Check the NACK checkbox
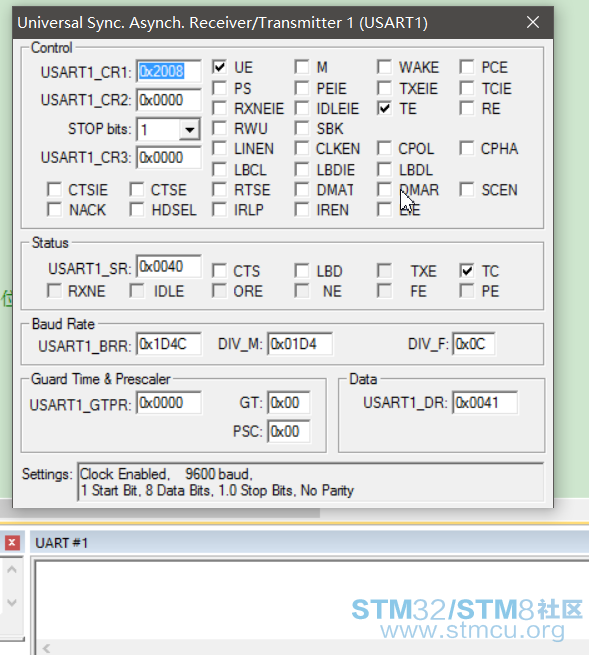The height and width of the screenshot is (655, 589). (54, 210)
